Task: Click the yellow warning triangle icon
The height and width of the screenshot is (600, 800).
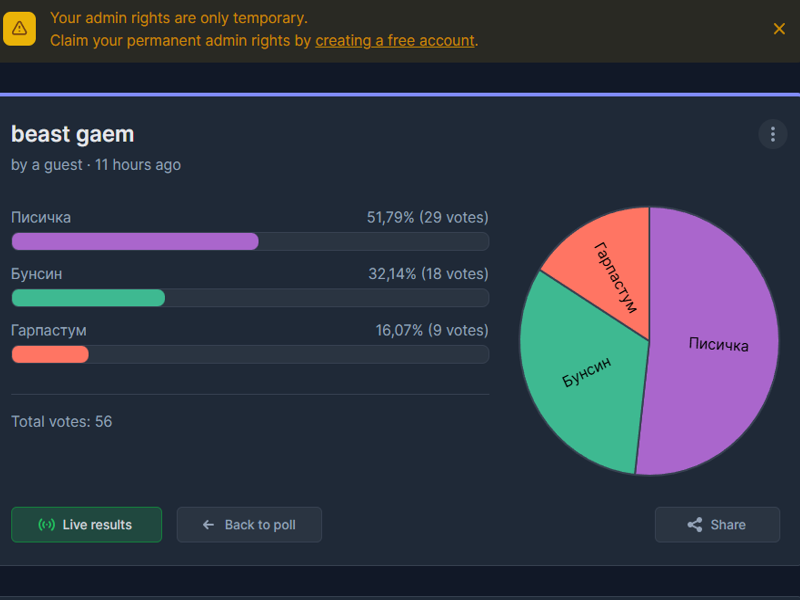Action: [x=19, y=29]
